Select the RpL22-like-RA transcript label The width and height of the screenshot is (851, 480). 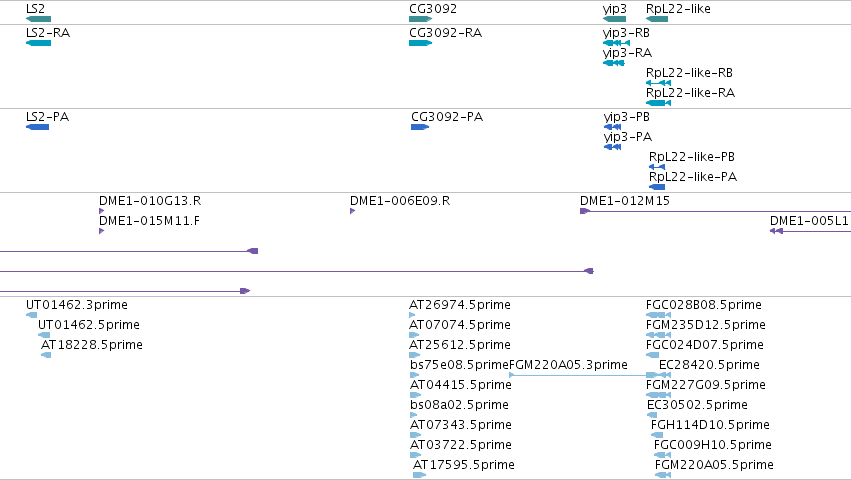[x=690, y=93]
